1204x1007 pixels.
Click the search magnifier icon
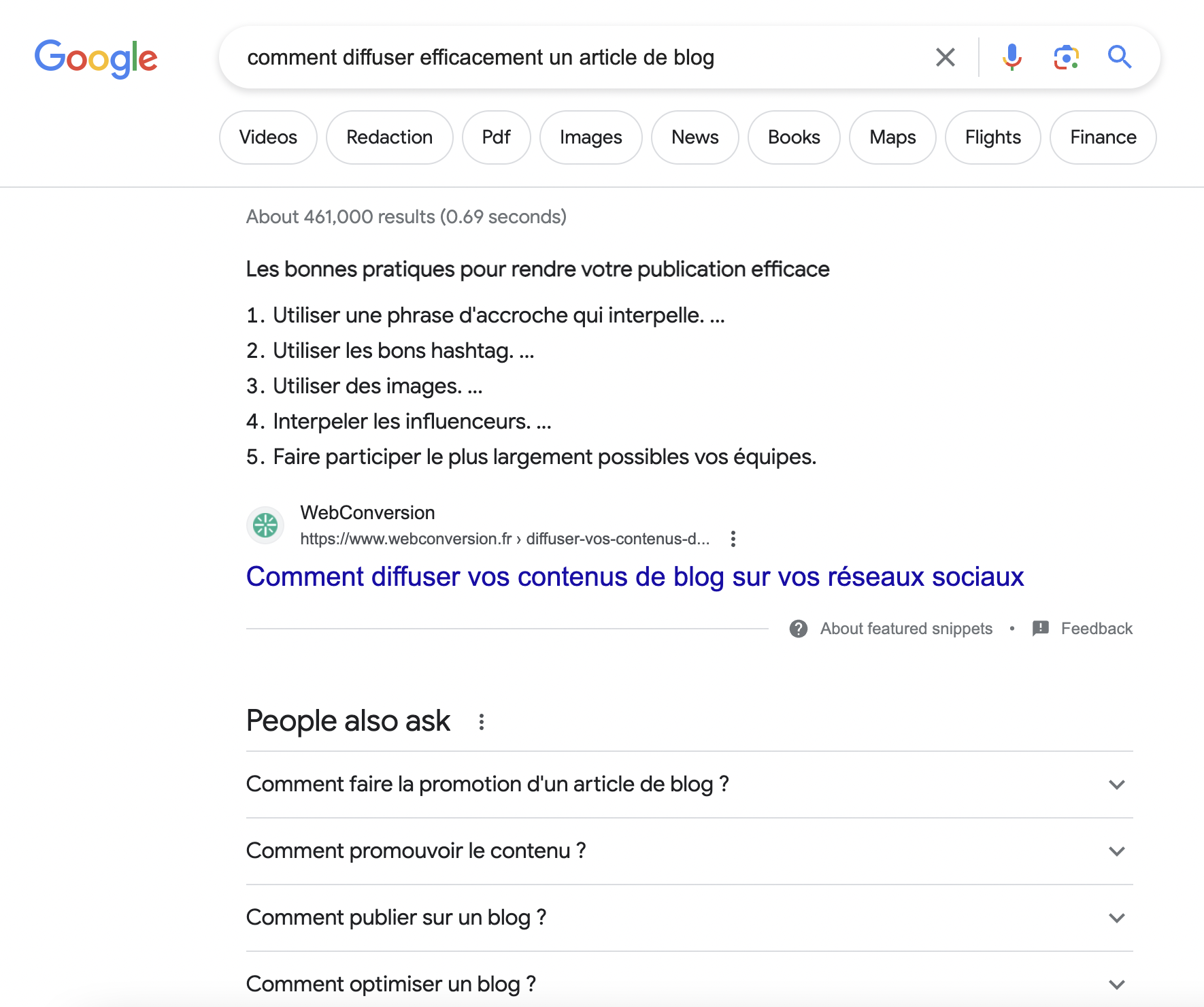(x=1119, y=57)
